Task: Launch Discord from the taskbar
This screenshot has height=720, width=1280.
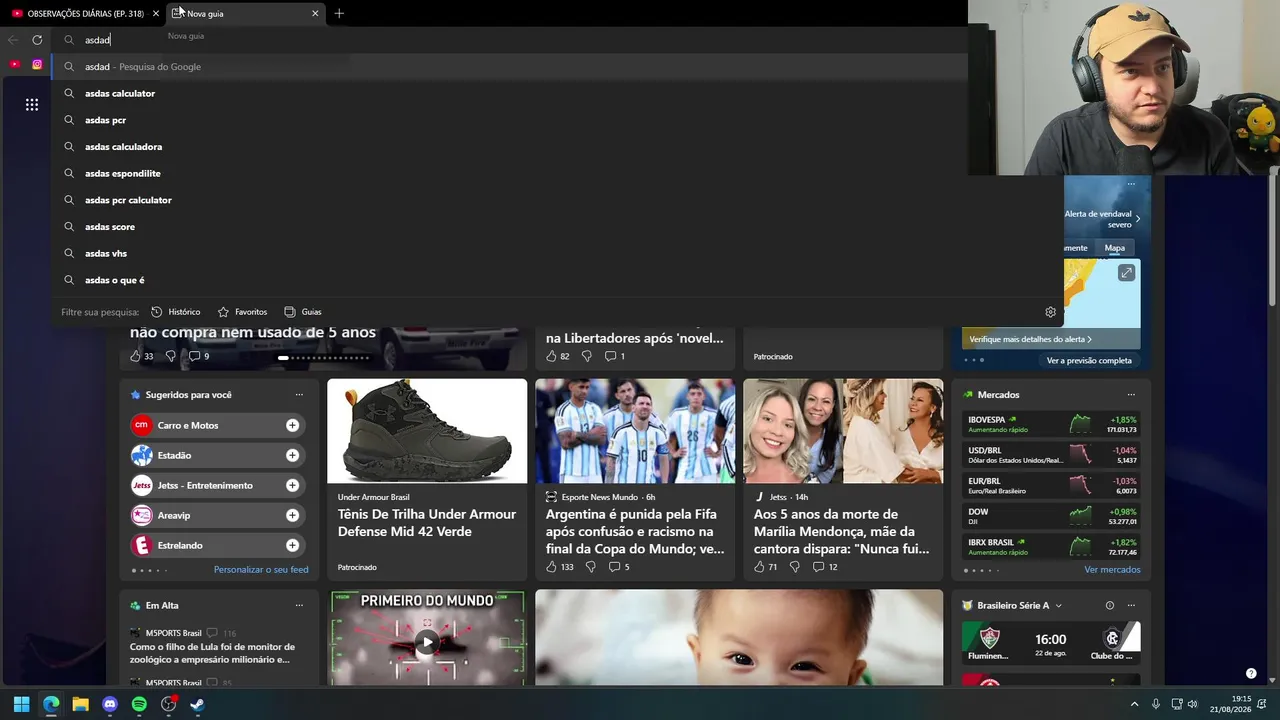Action: pos(110,704)
